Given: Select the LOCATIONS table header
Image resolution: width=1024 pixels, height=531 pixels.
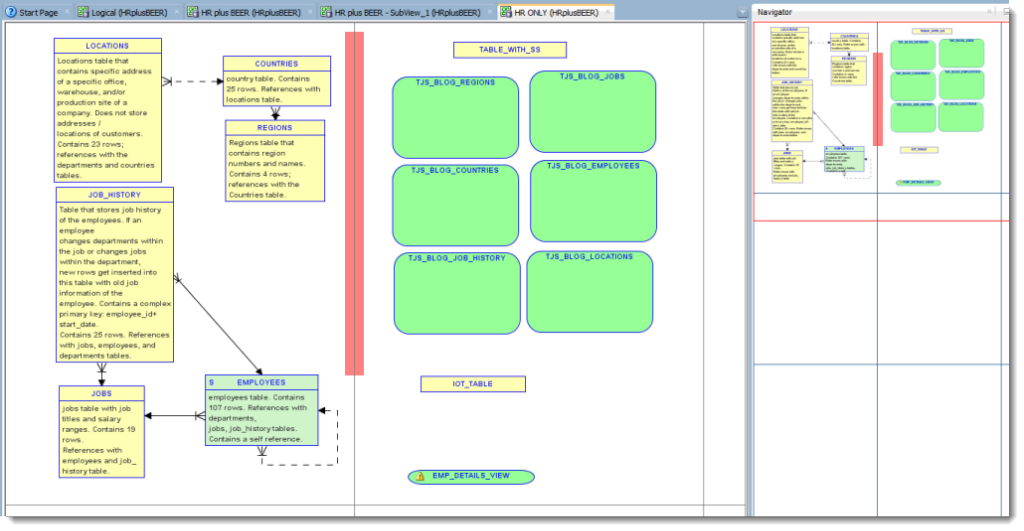Looking at the screenshot, I should [108, 46].
